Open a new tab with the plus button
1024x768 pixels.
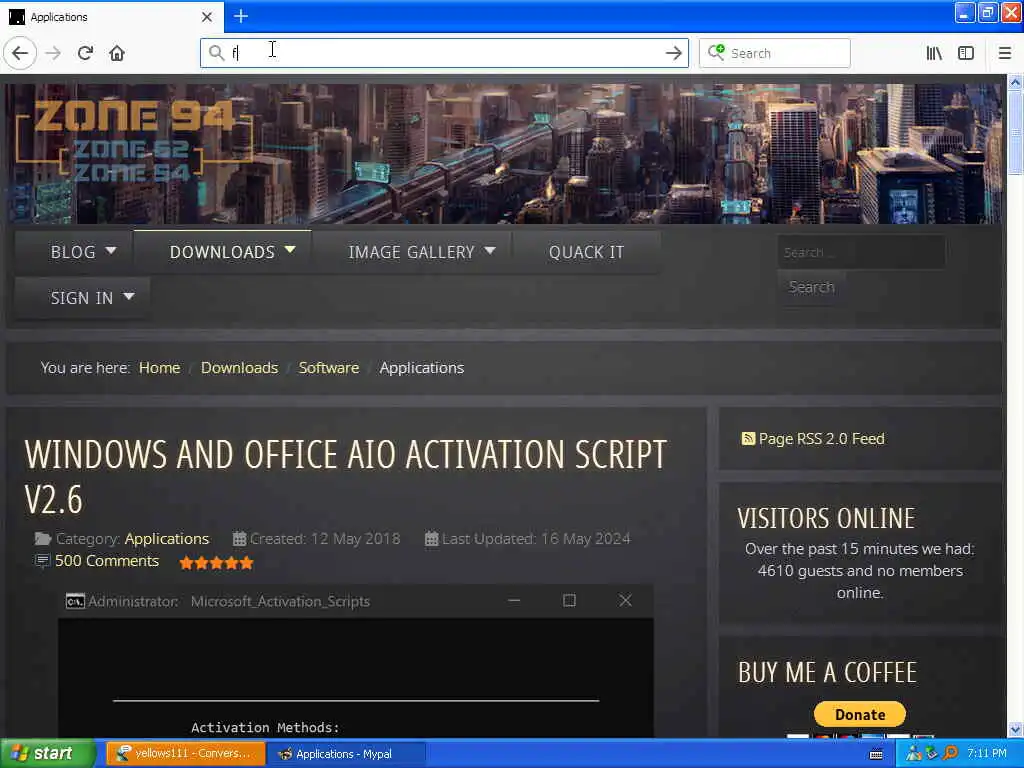tap(240, 16)
